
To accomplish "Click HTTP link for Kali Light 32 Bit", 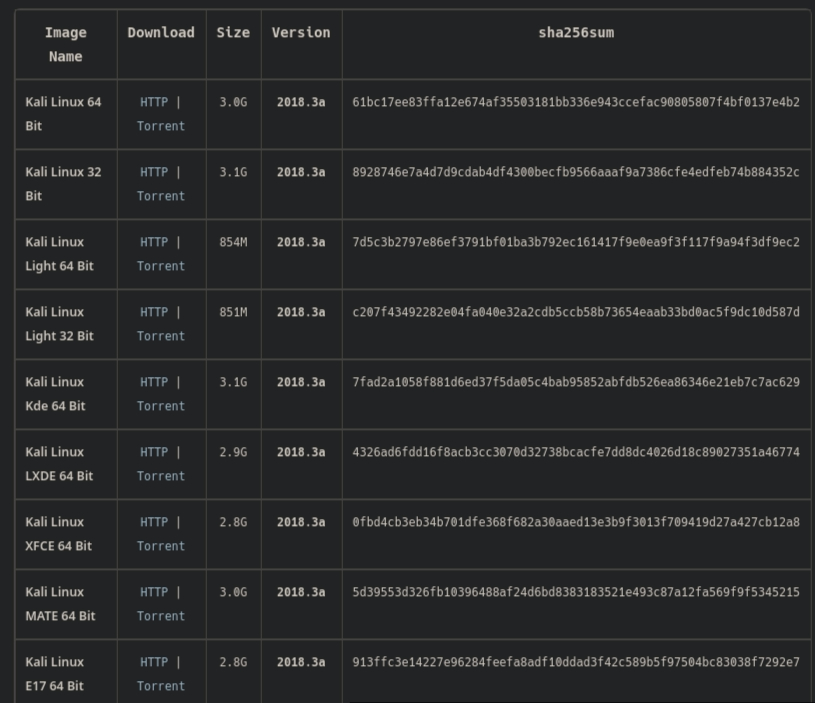I will pyautogui.click(x=154, y=312).
